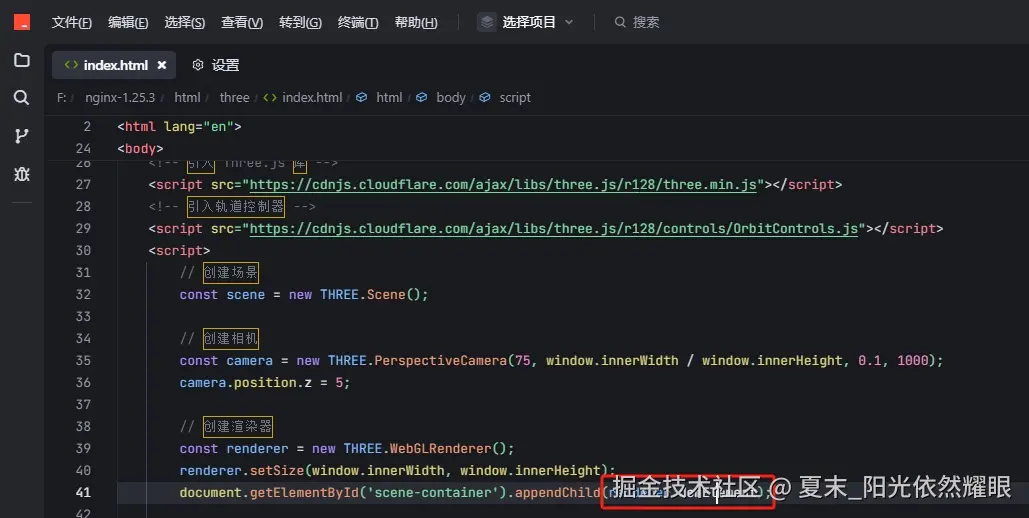Click line number 35 in gutter
Viewport: 1029px width, 518px height.
[82, 360]
